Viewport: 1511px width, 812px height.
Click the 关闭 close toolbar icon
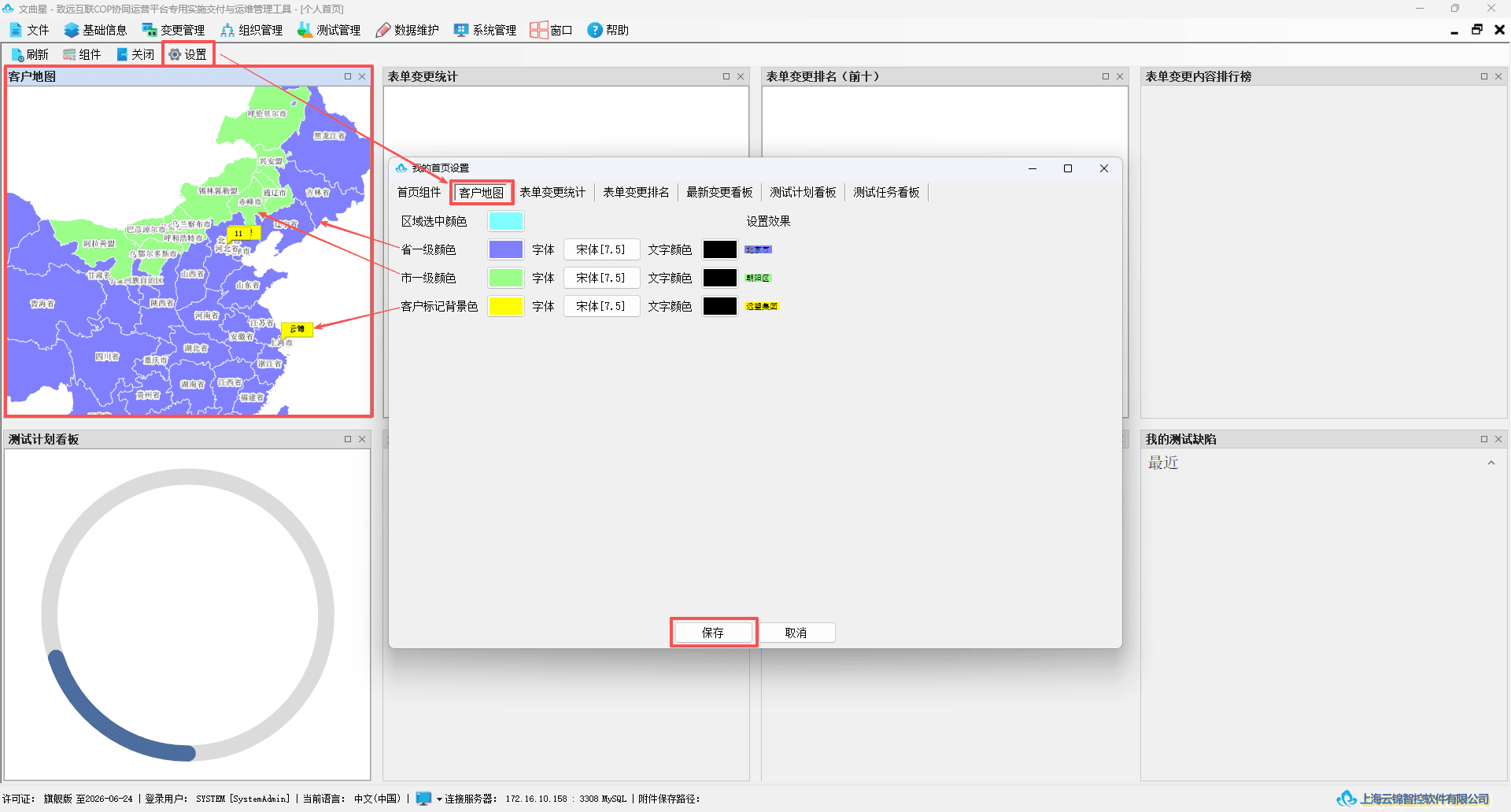[x=122, y=54]
